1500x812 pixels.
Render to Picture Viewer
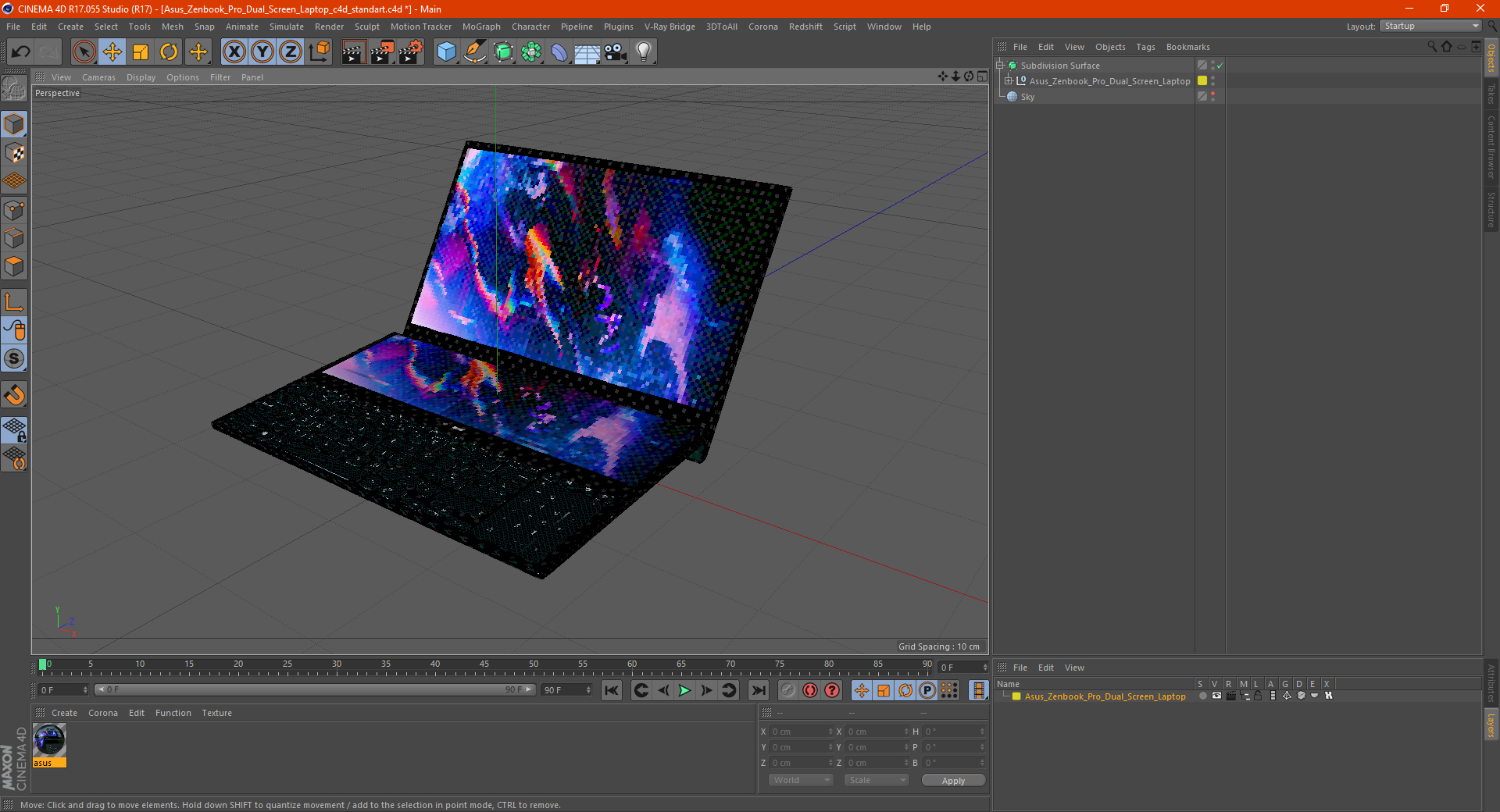[x=382, y=52]
